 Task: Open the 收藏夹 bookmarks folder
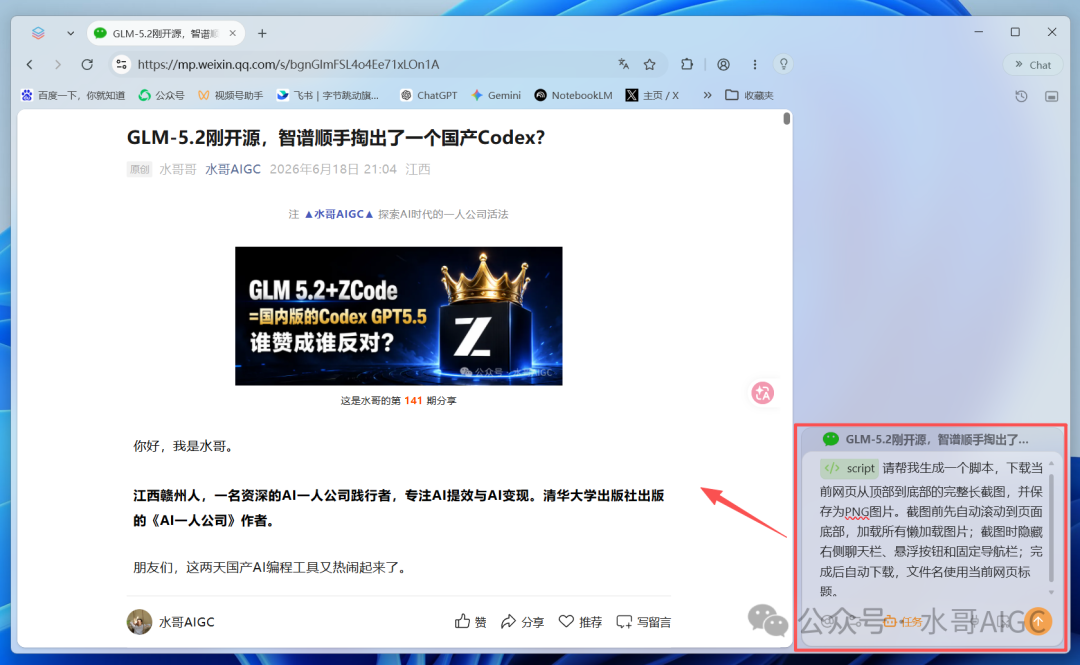click(749, 95)
